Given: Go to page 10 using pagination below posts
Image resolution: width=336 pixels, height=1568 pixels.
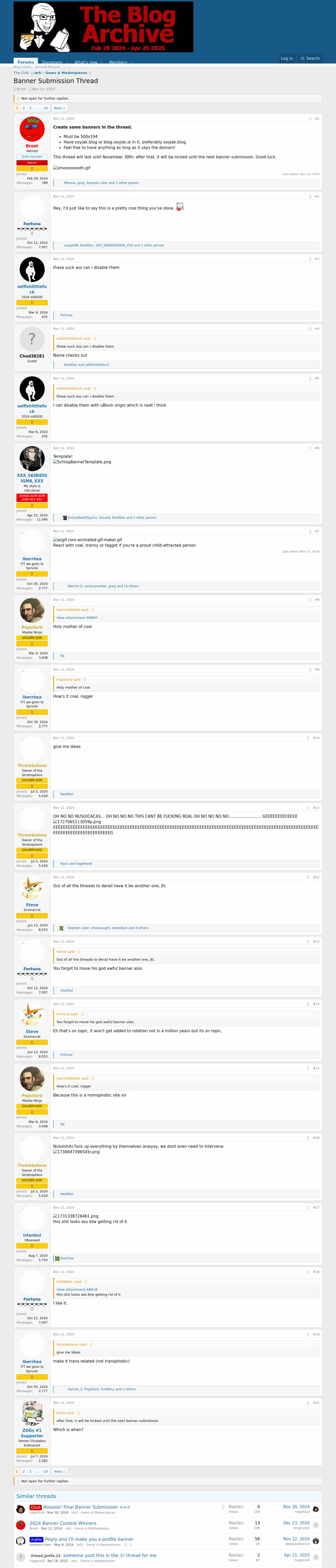Looking at the screenshot, I should tap(46, 1471).
